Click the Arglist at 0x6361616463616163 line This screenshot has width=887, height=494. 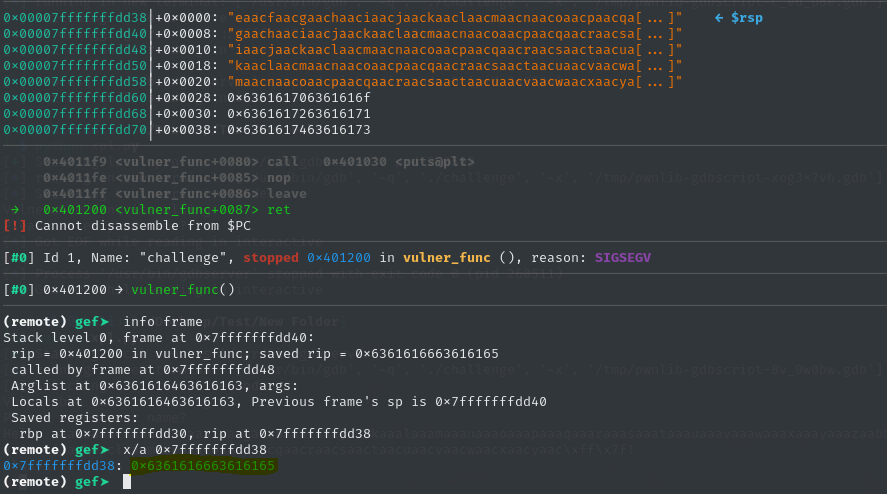coord(154,386)
